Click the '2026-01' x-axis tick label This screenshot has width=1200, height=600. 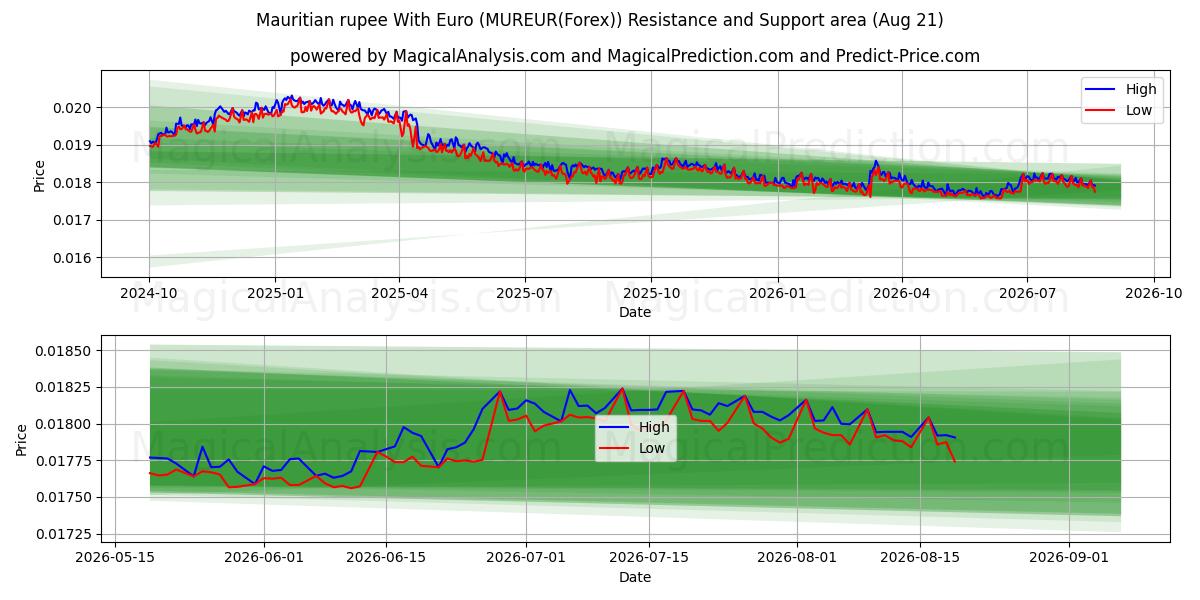[778, 293]
